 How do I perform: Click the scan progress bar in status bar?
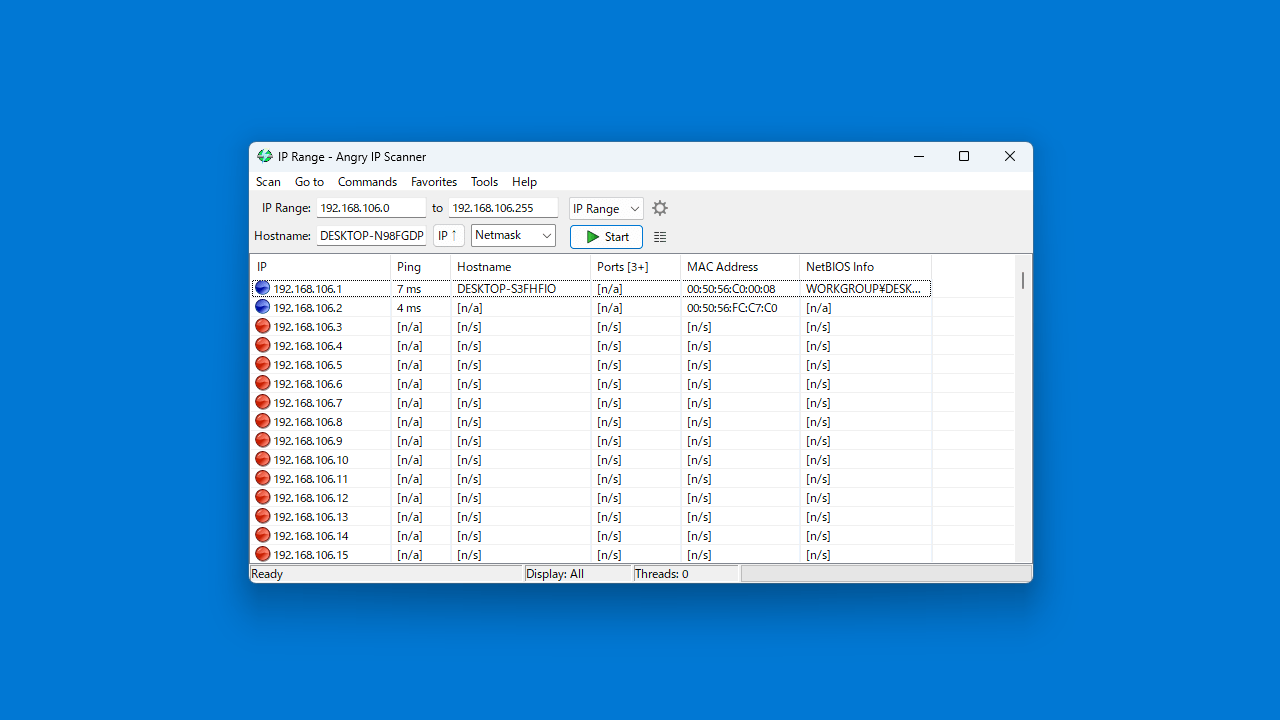886,574
